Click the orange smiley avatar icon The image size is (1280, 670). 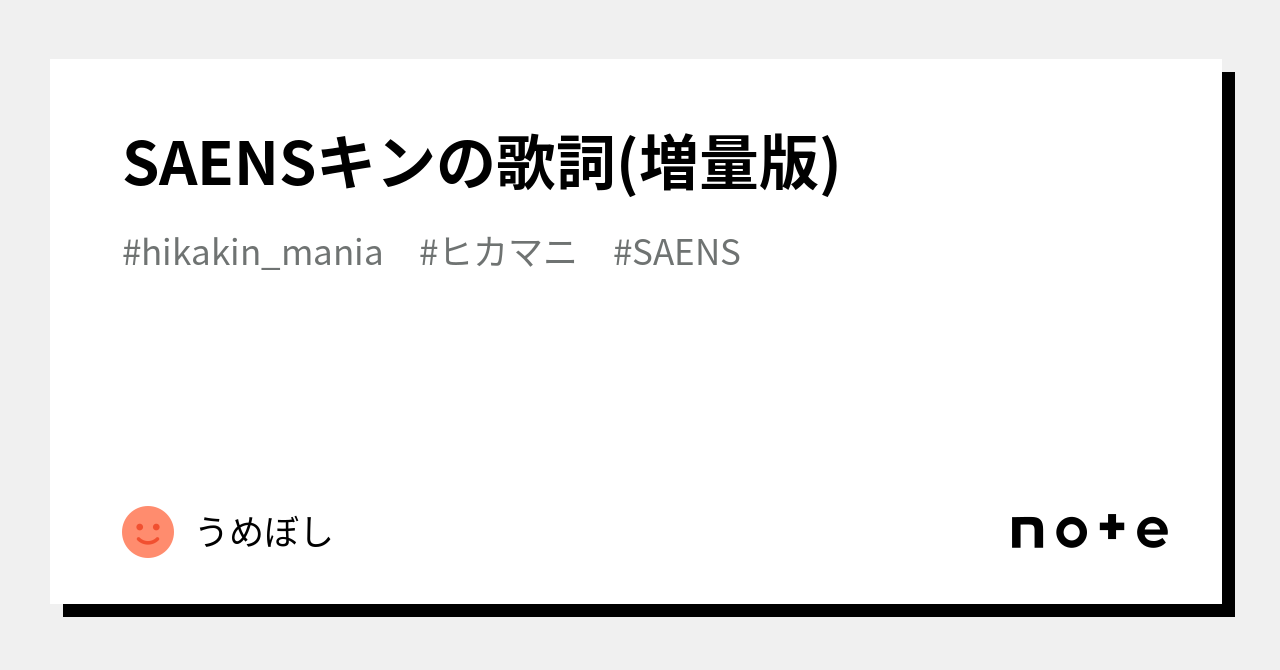tap(148, 532)
